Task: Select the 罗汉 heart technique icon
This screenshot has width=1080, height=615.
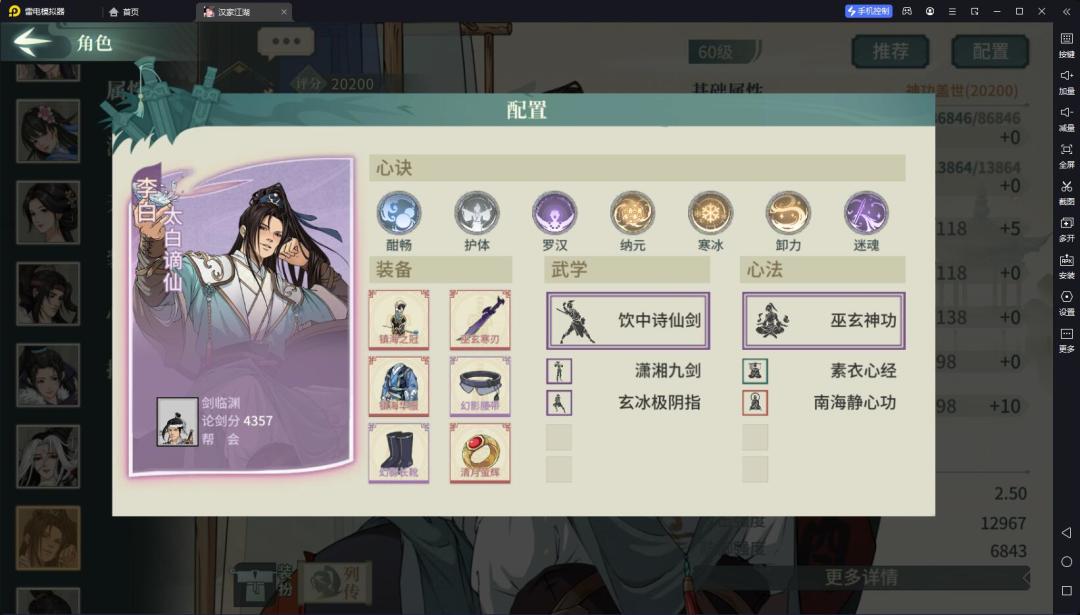Action: (554, 213)
